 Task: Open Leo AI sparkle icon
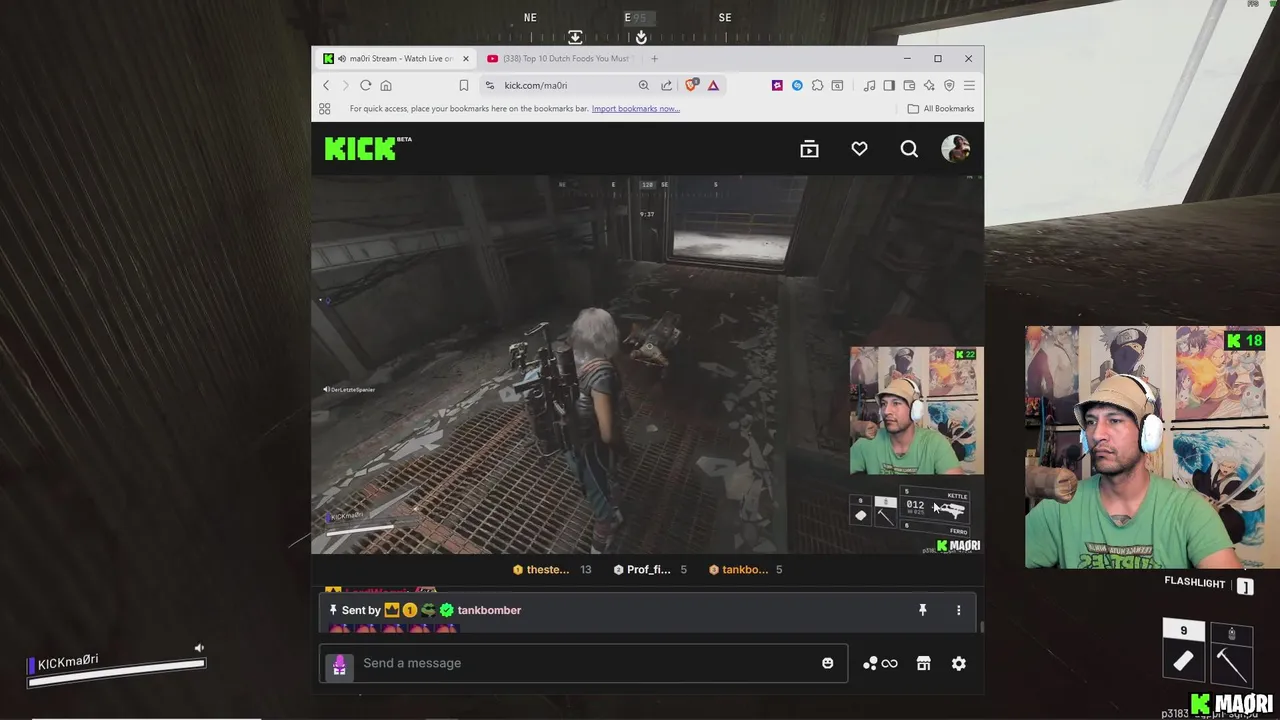[x=929, y=86]
